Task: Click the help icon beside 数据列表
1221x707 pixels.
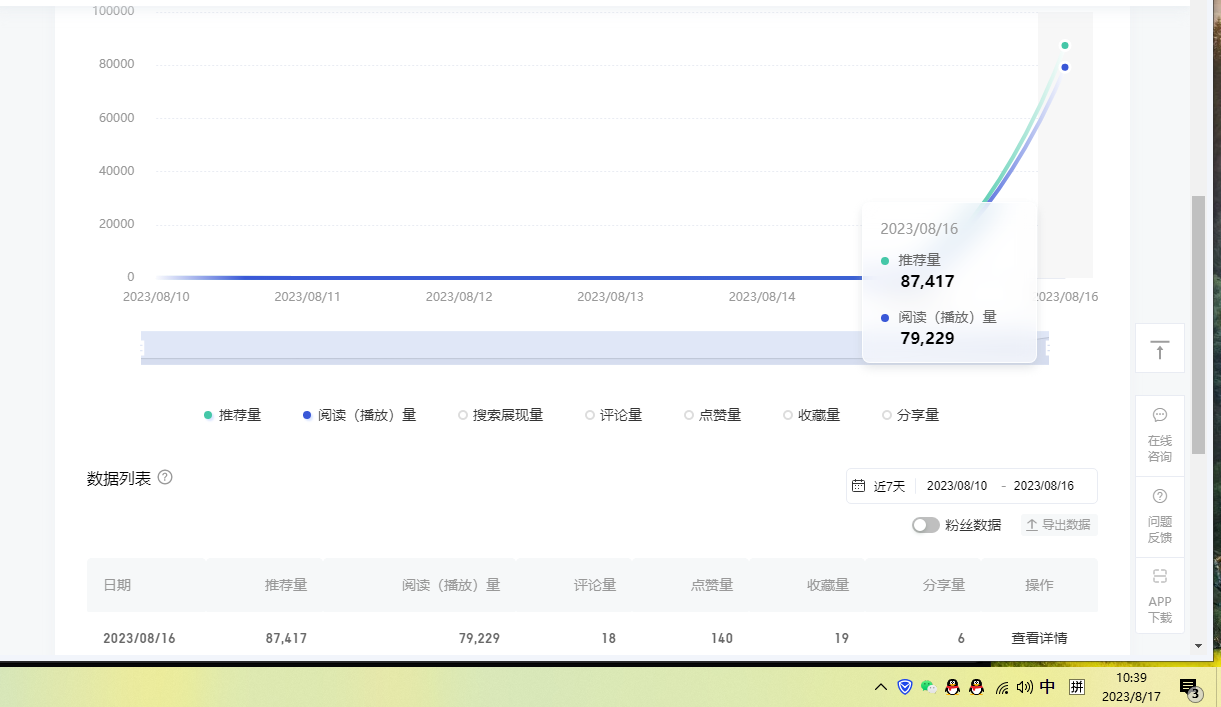Action: (x=165, y=477)
